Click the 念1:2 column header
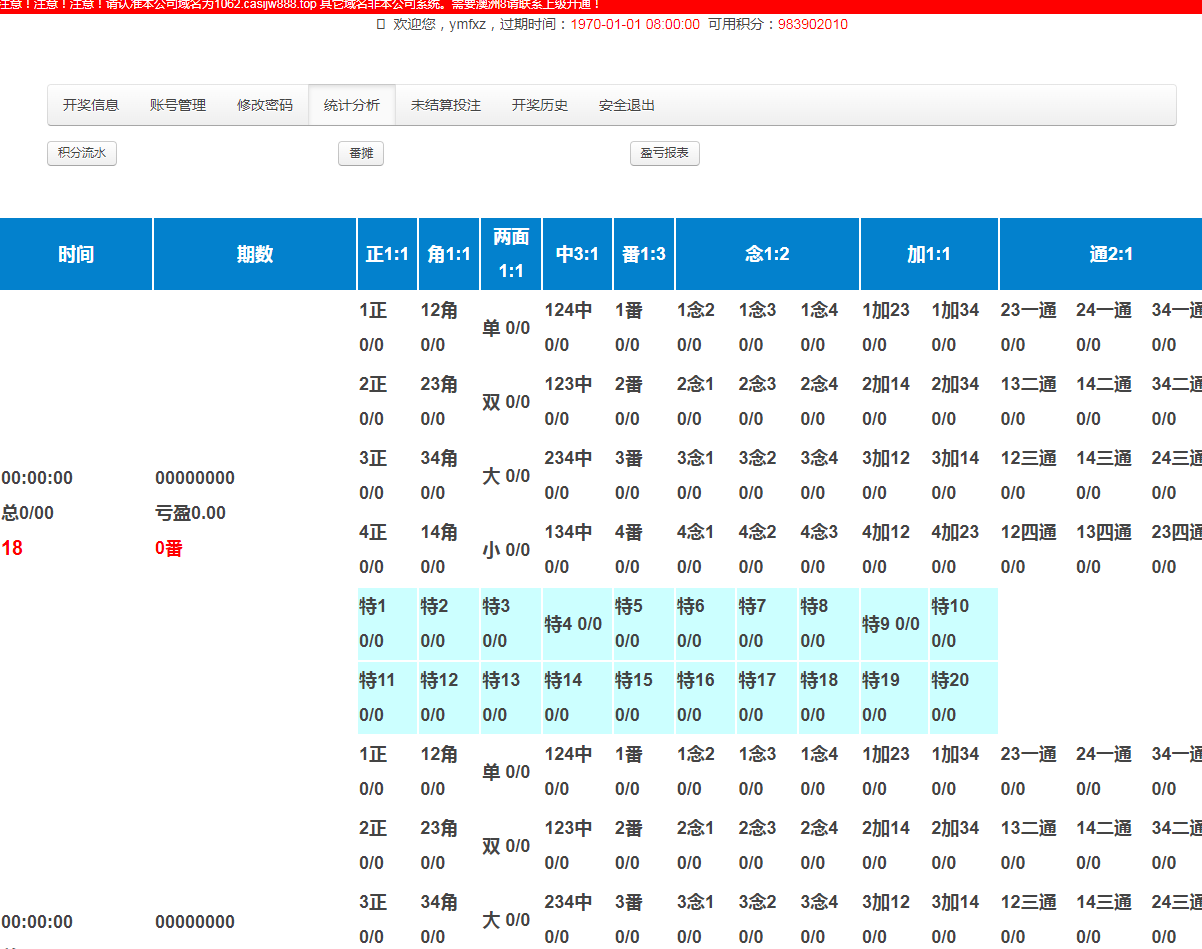 tap(767, 254)
